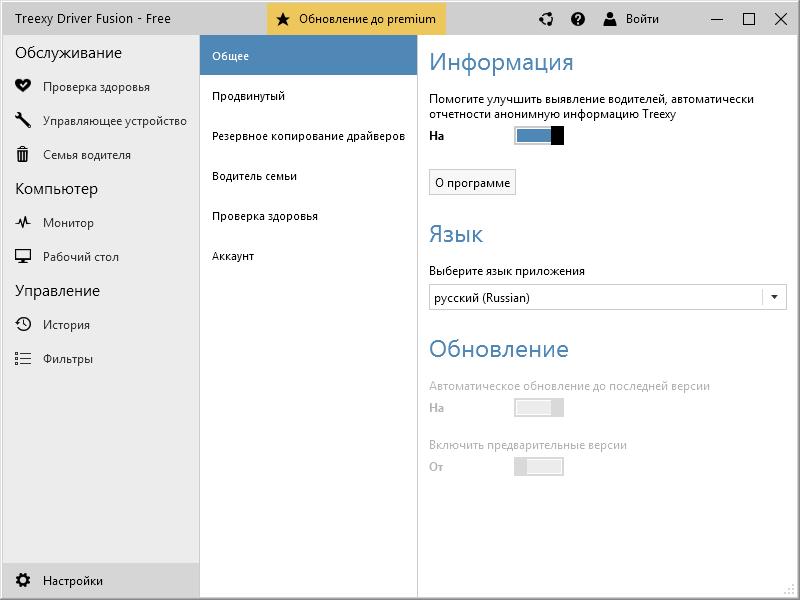This screenshot has width=800, height=600.
Task: Switch to the Аккаунт settings tab
Action: tap(308, 256)
